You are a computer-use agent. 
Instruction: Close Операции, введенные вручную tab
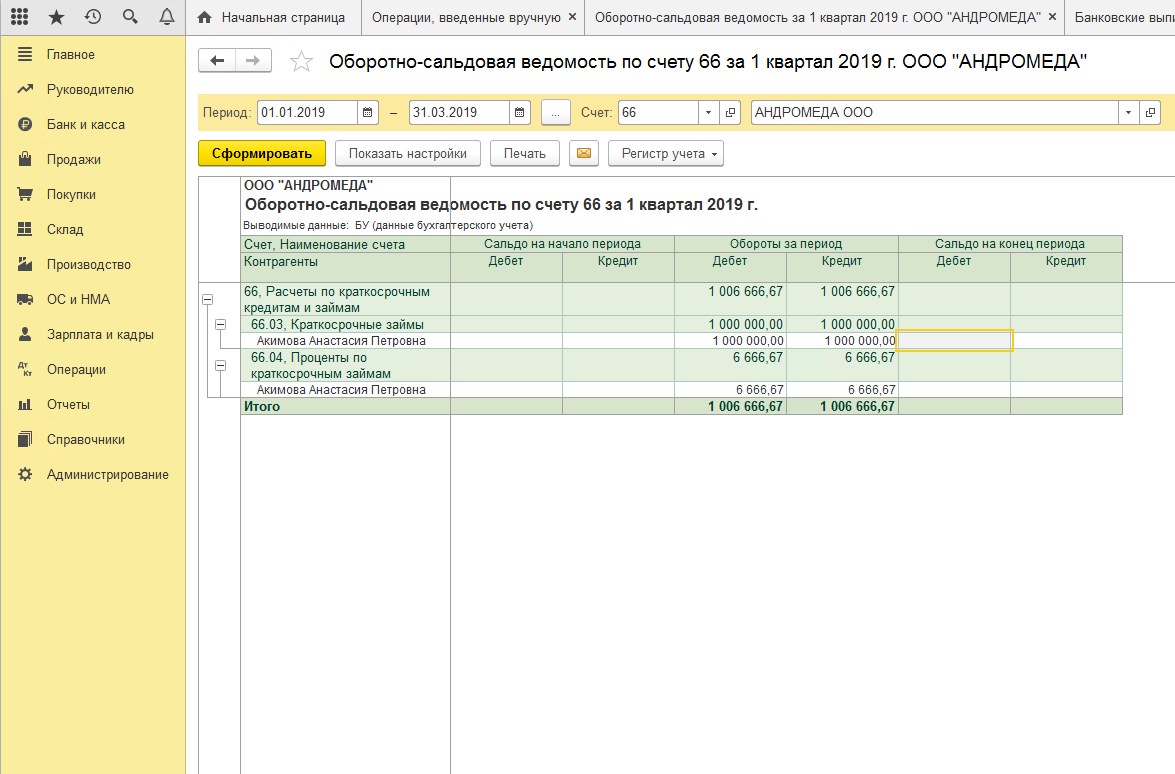573,16
